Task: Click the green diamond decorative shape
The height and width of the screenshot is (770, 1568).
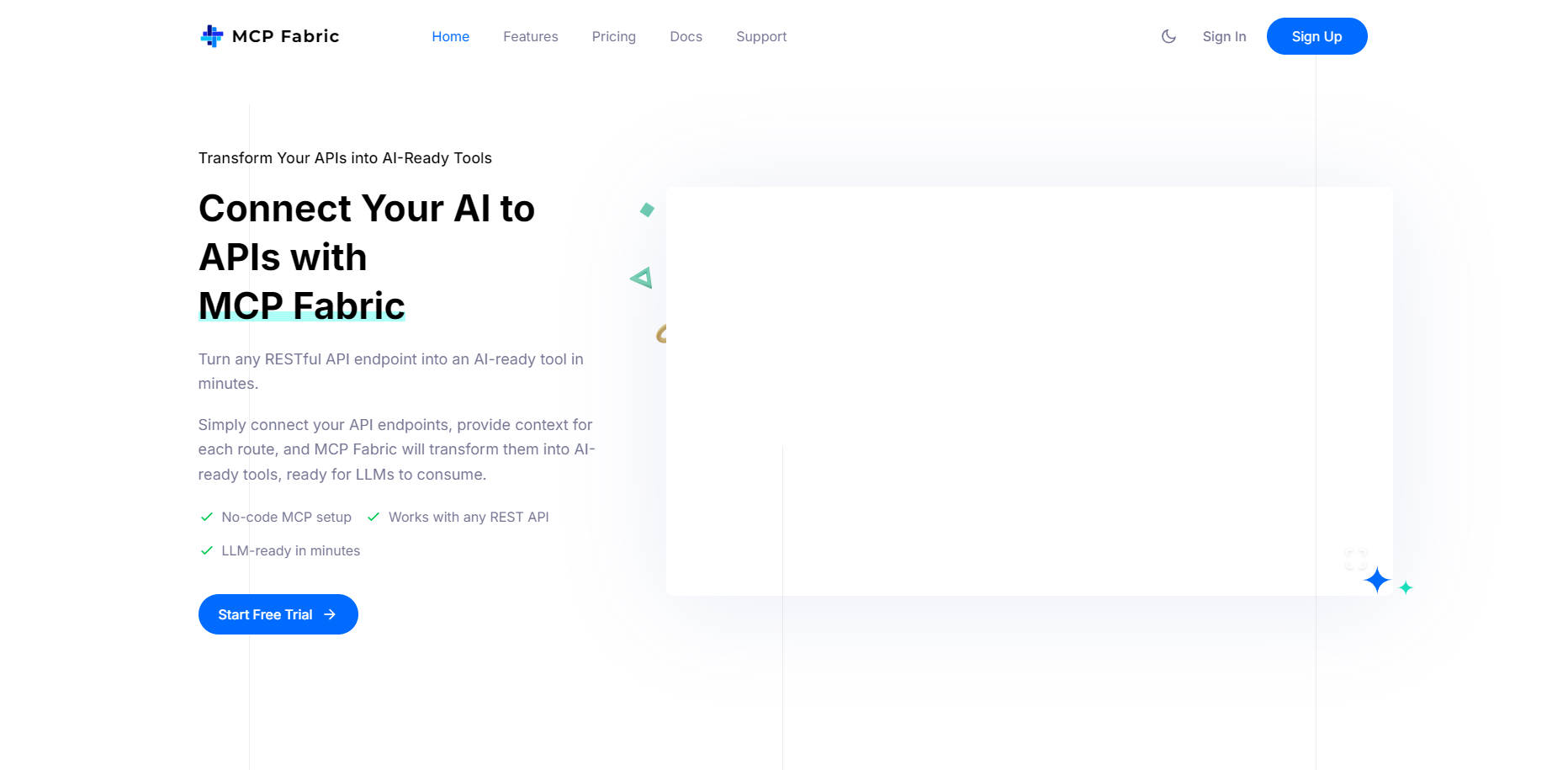Action: (647, 210)
